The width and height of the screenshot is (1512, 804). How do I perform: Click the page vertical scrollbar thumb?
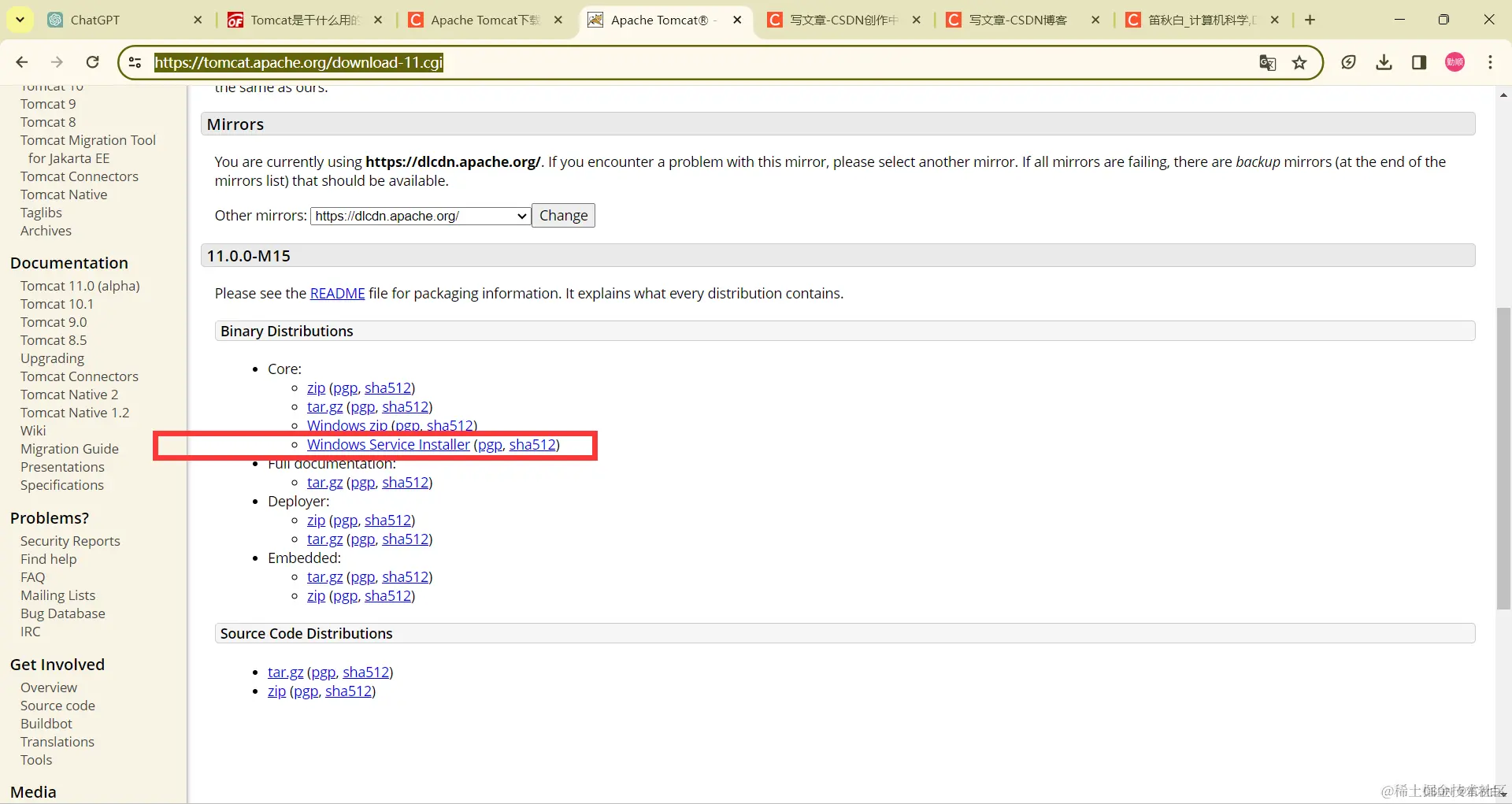pos(1503,458)
